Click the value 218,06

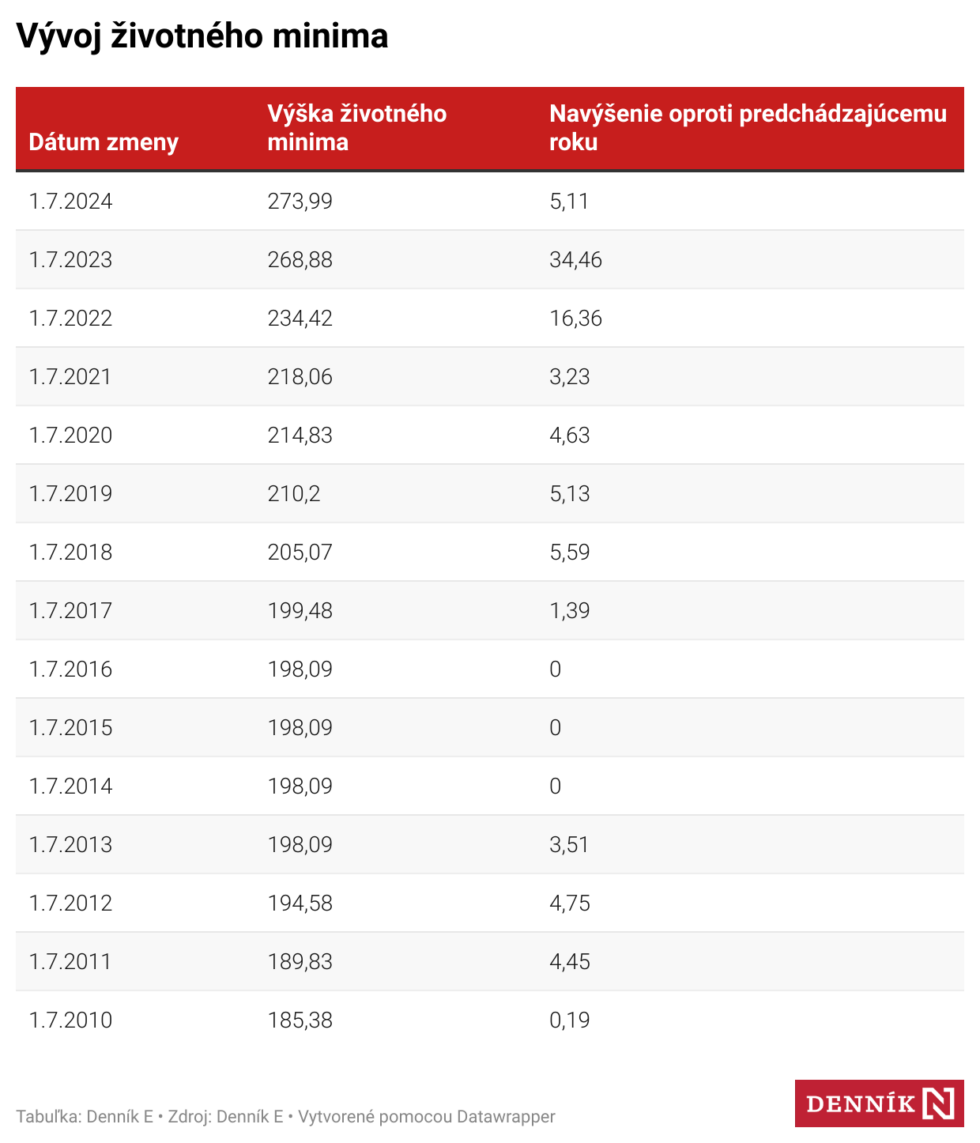300,377
